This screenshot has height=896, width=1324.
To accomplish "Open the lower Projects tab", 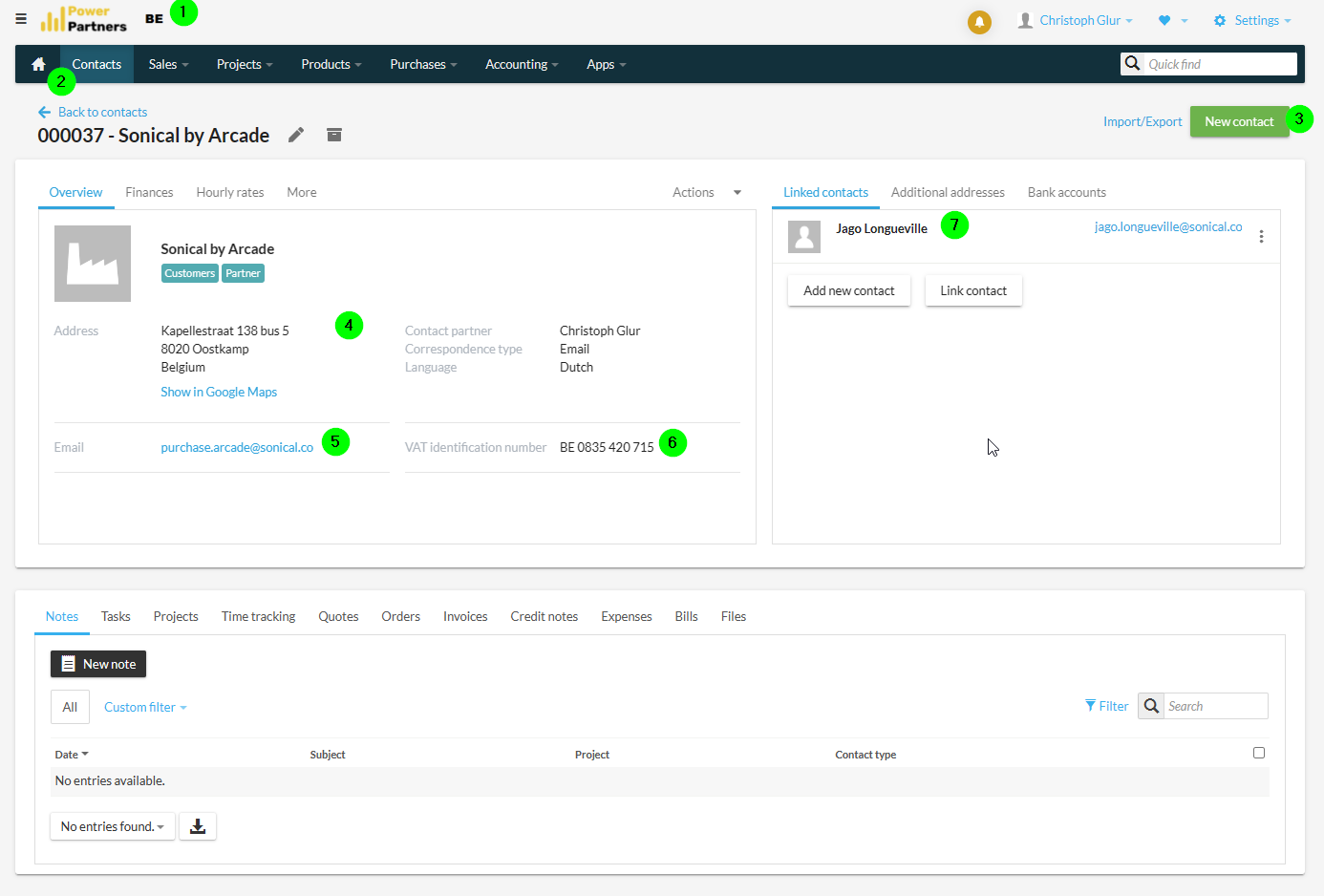I will [x=176, y=616].
